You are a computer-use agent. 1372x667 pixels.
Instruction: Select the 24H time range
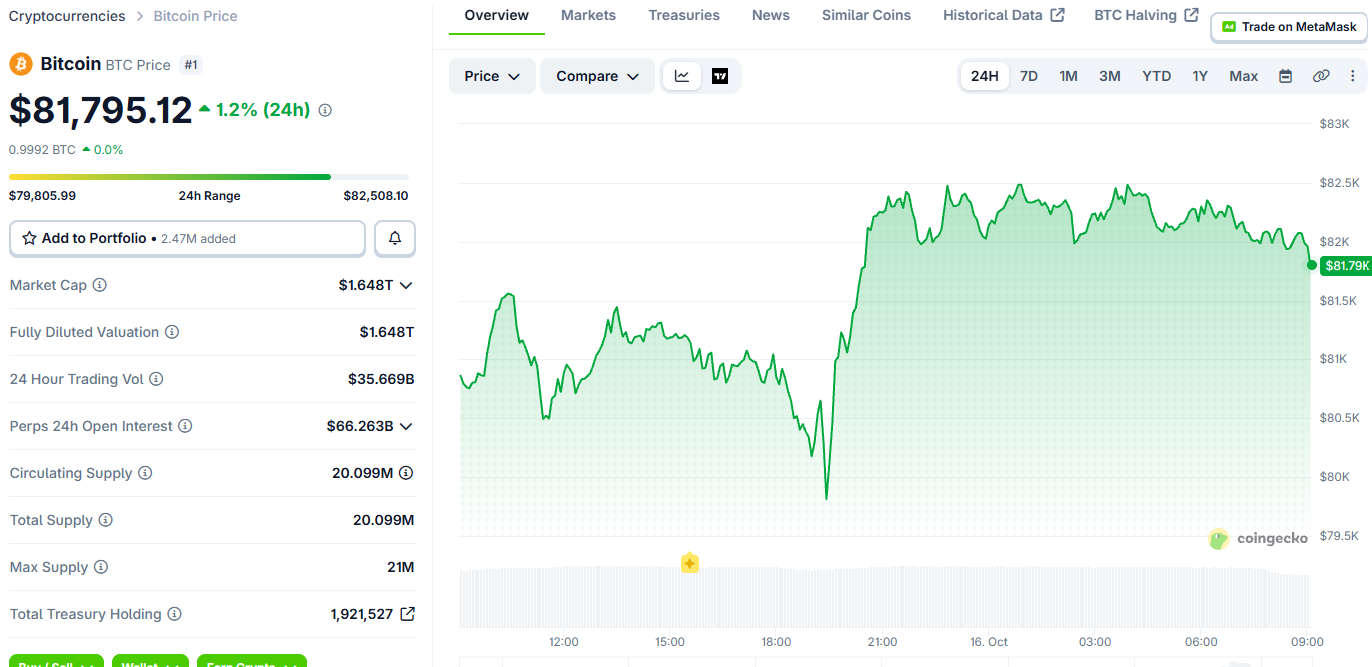click(985, 76)
